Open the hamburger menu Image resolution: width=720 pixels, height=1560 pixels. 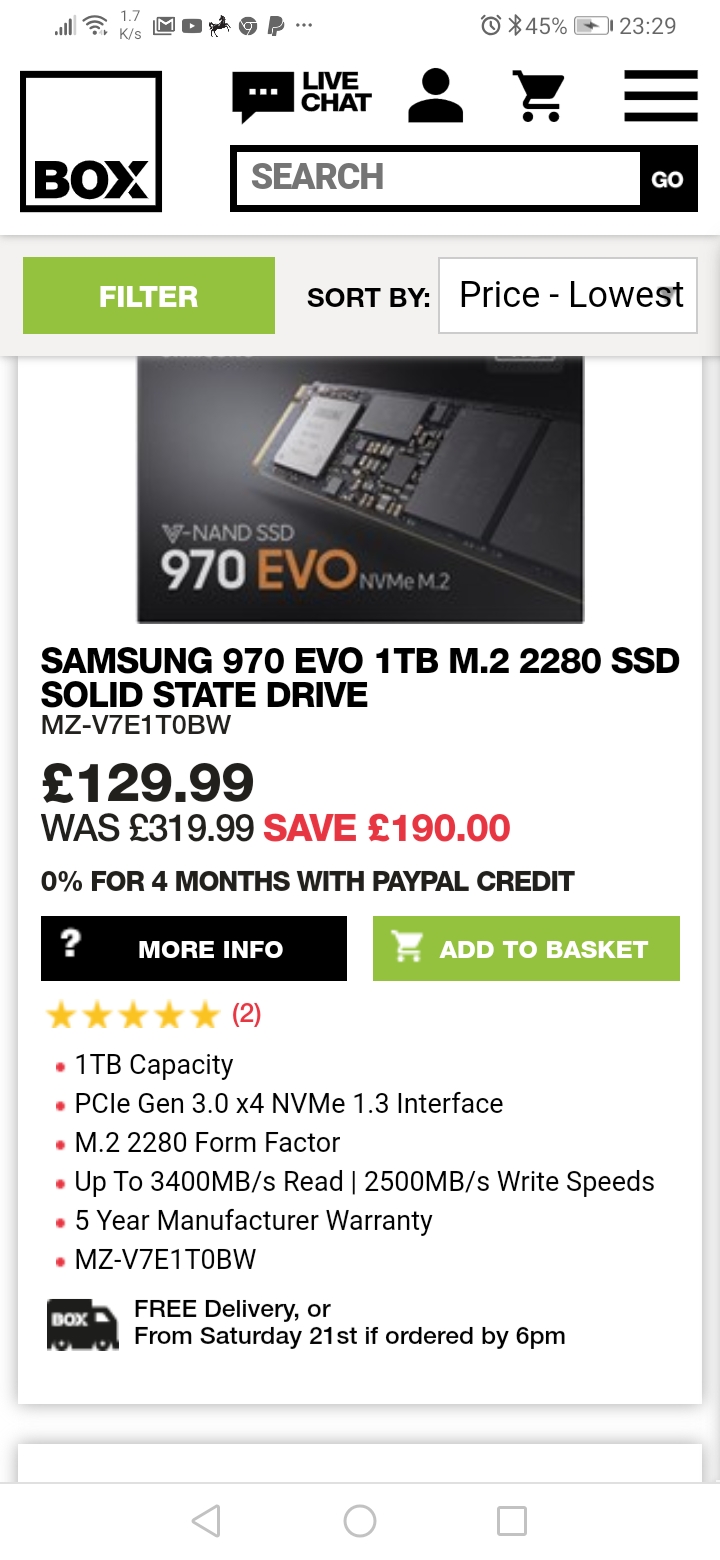[x=660, y=96]
